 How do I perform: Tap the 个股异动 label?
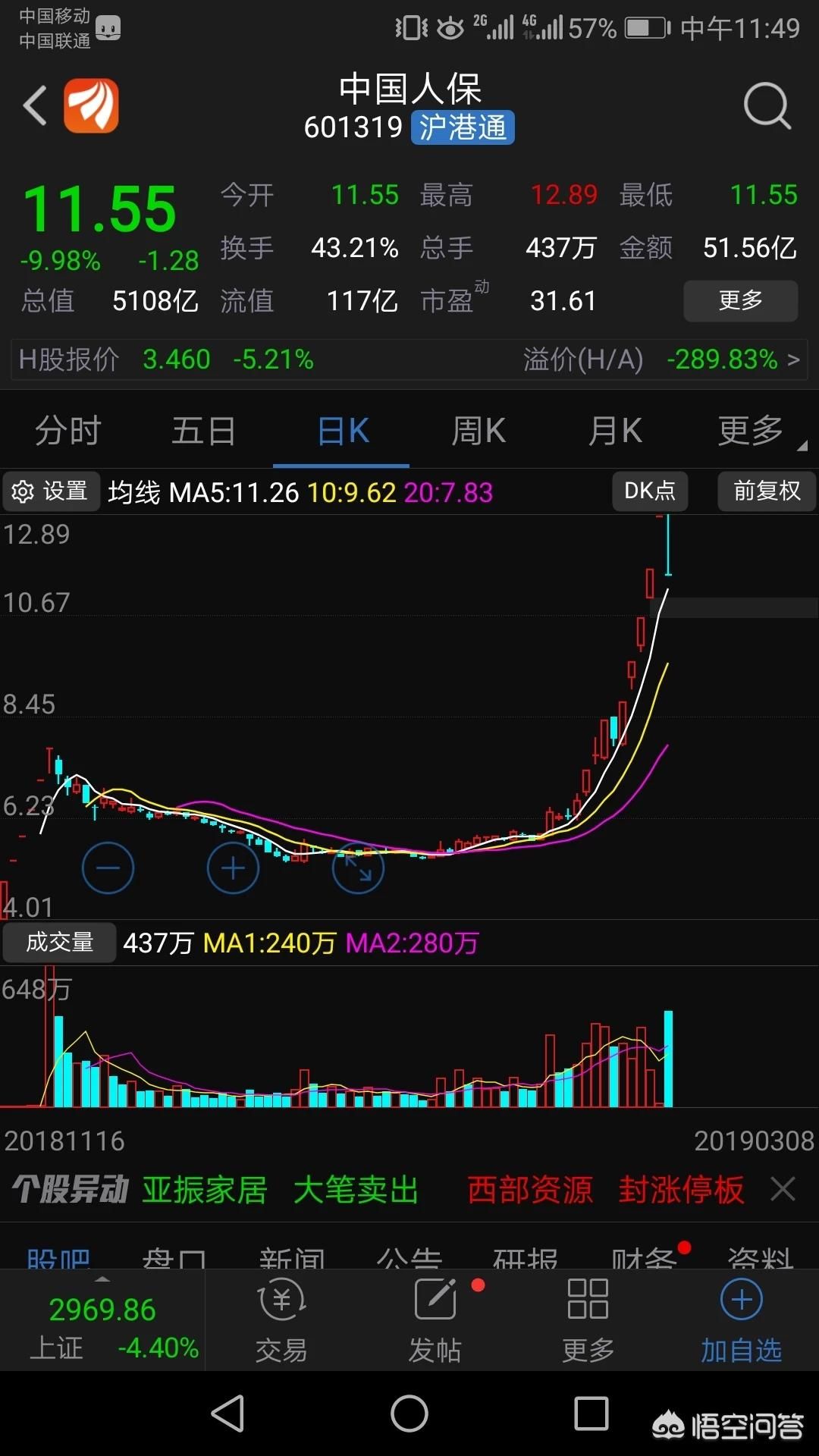click(x=71, y=1190)
